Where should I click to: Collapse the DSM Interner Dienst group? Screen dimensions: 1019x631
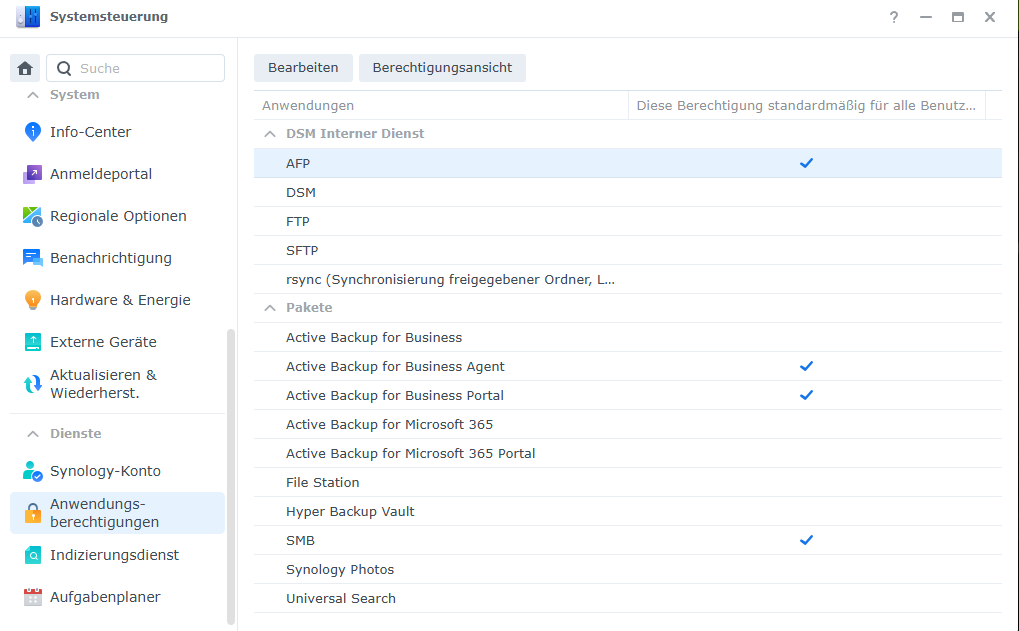click(x=269, y=134)
